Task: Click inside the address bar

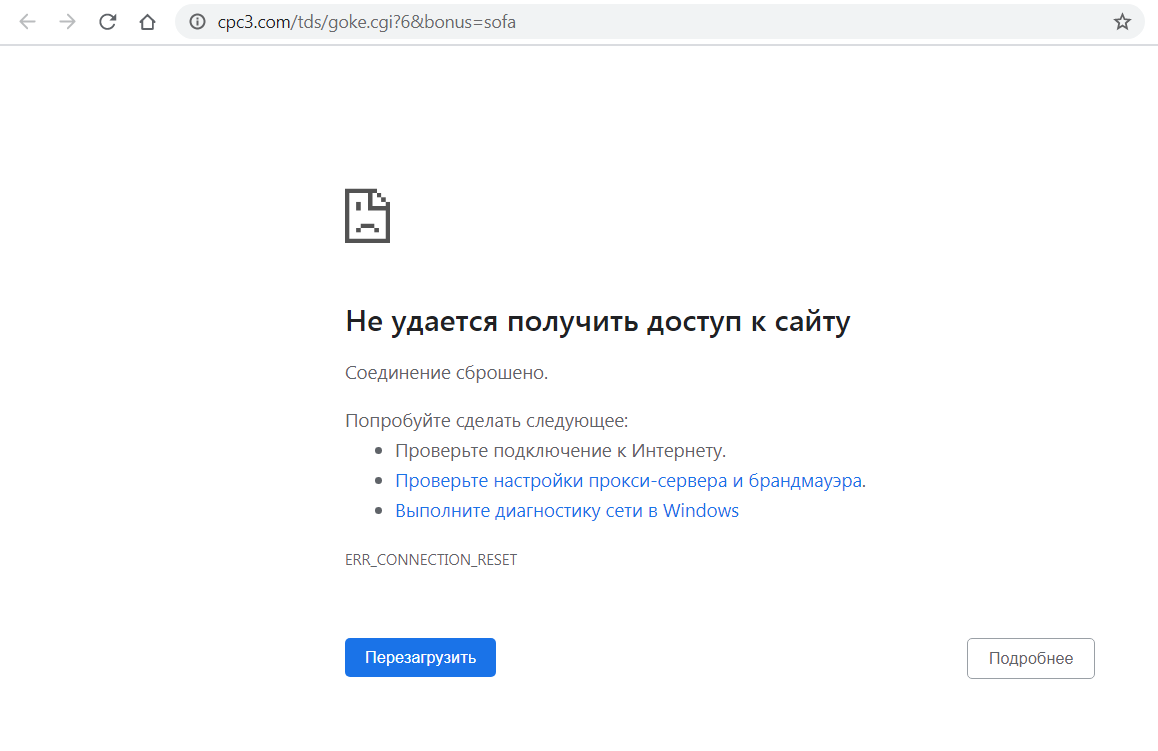Action: coord(600,21)
